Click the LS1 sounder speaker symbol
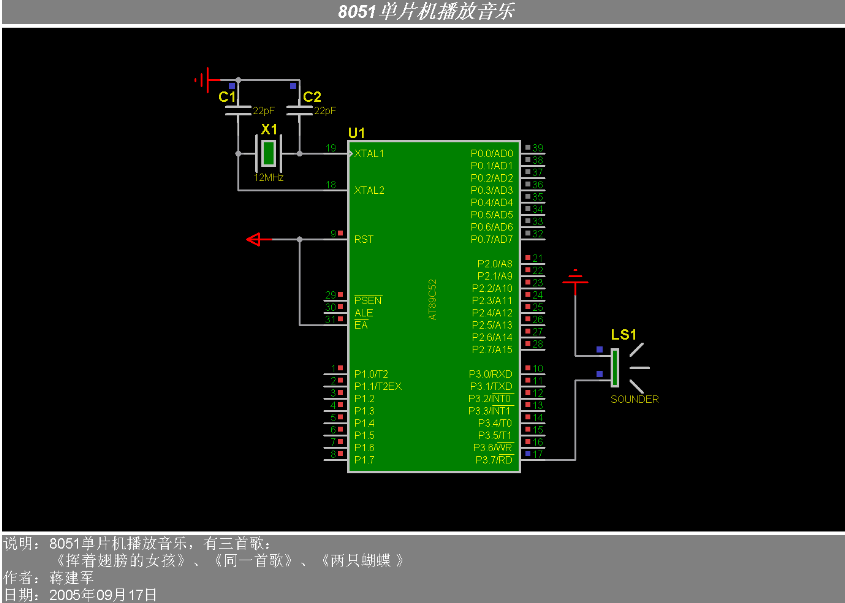The width and height of the screenshot is (845, 603). 628,368
